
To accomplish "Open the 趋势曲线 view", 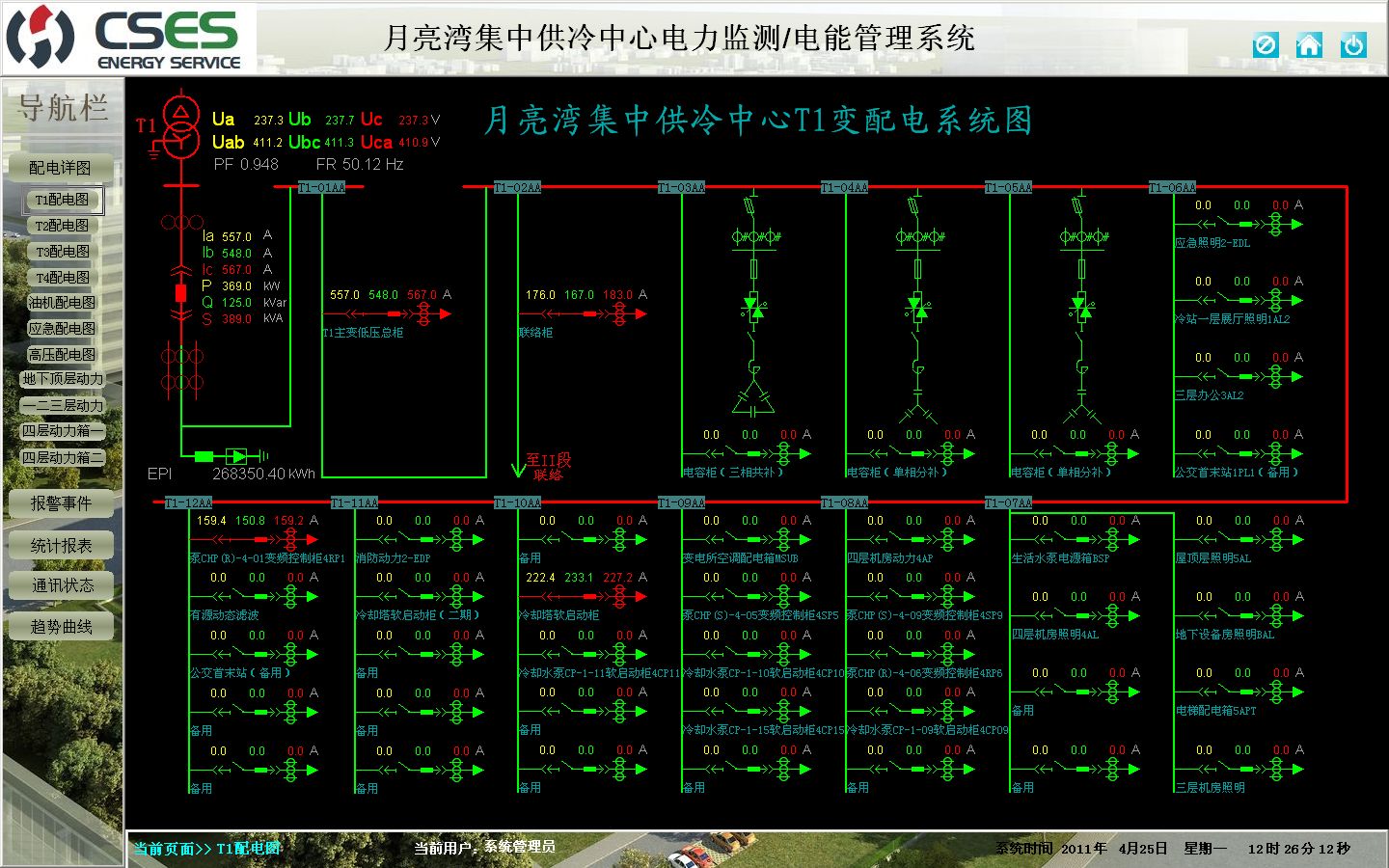I will tap(61, 627).
